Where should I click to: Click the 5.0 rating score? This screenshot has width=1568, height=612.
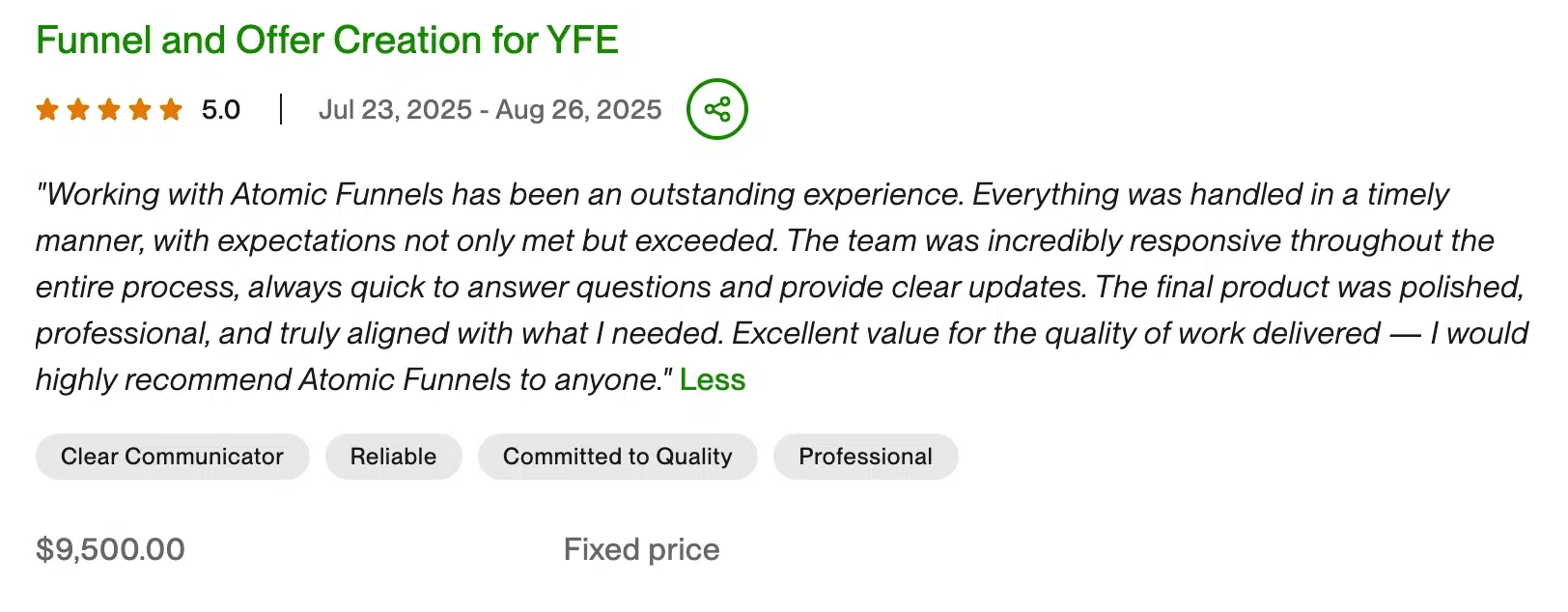[220, 109]
